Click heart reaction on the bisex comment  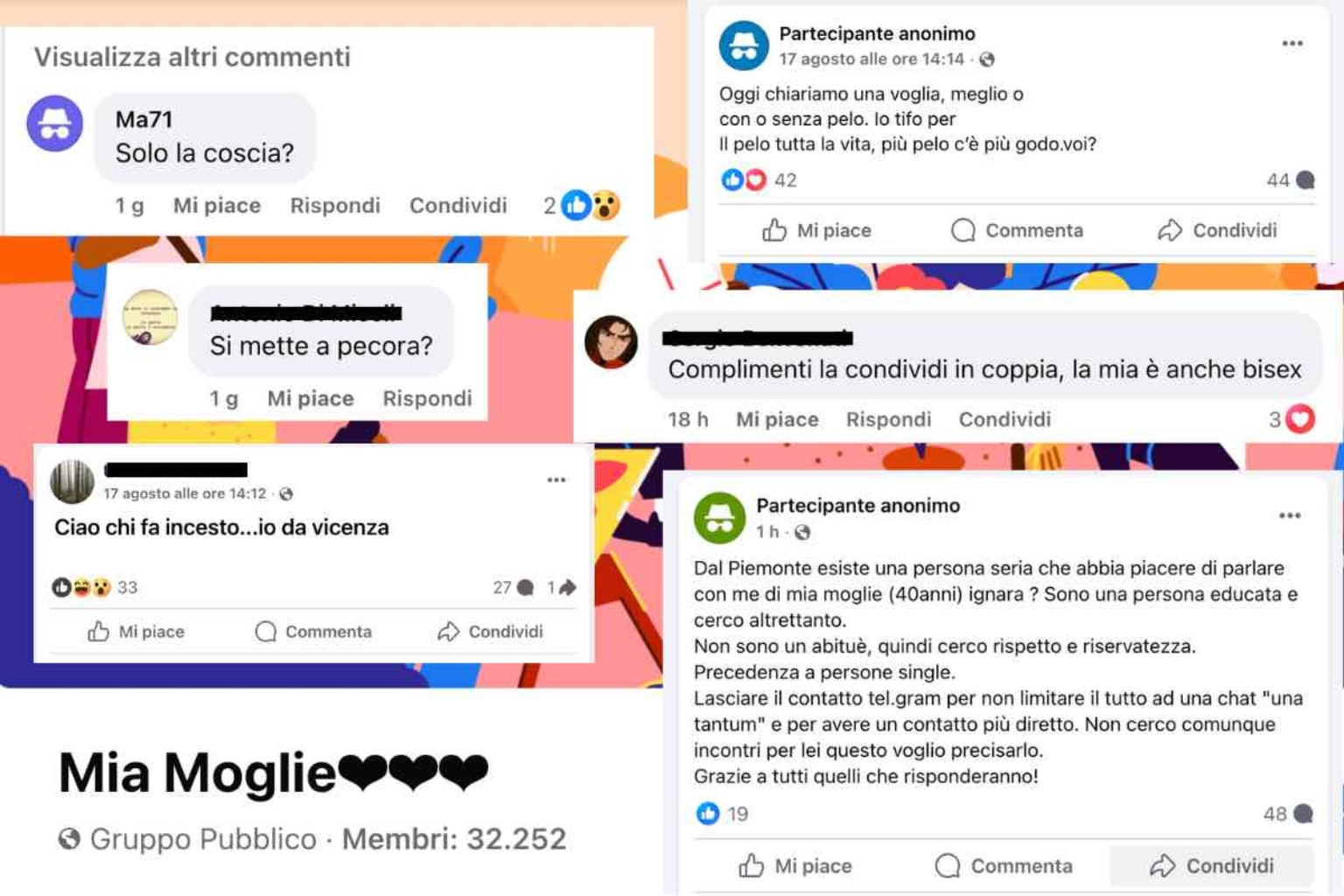click(1300, 419)
